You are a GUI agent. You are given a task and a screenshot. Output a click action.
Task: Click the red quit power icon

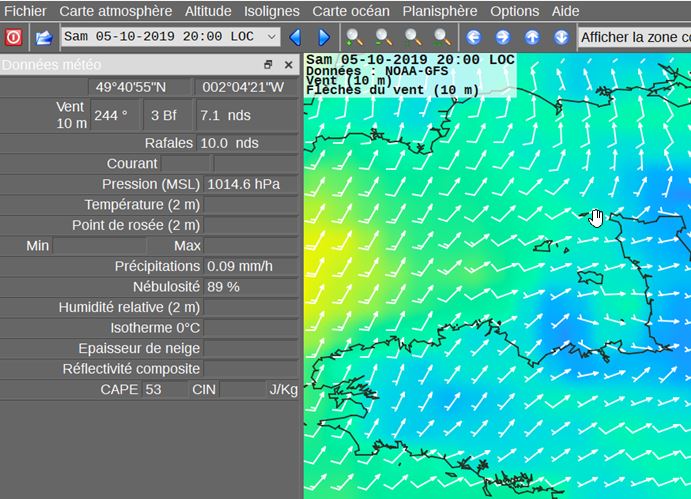point(13,37)
